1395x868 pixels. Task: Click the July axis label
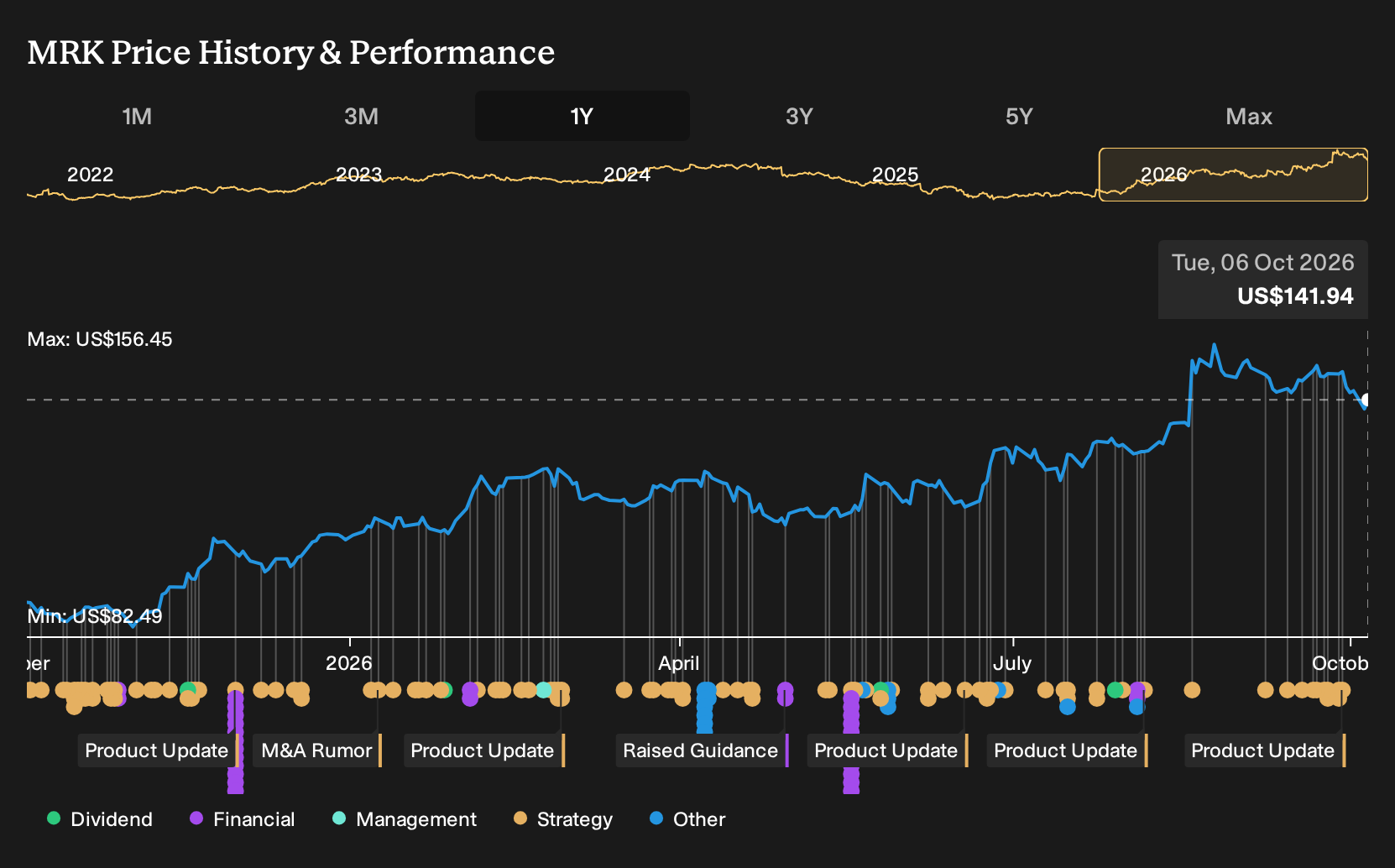[1011, 663]
